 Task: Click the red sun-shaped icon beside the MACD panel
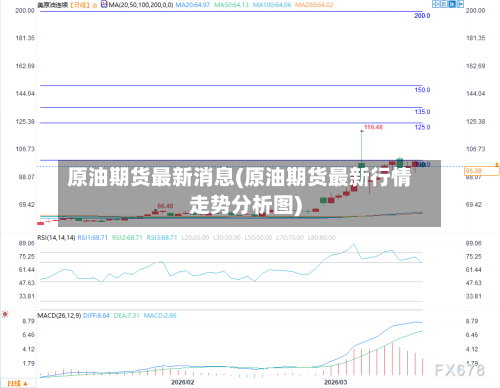[5, 314]
